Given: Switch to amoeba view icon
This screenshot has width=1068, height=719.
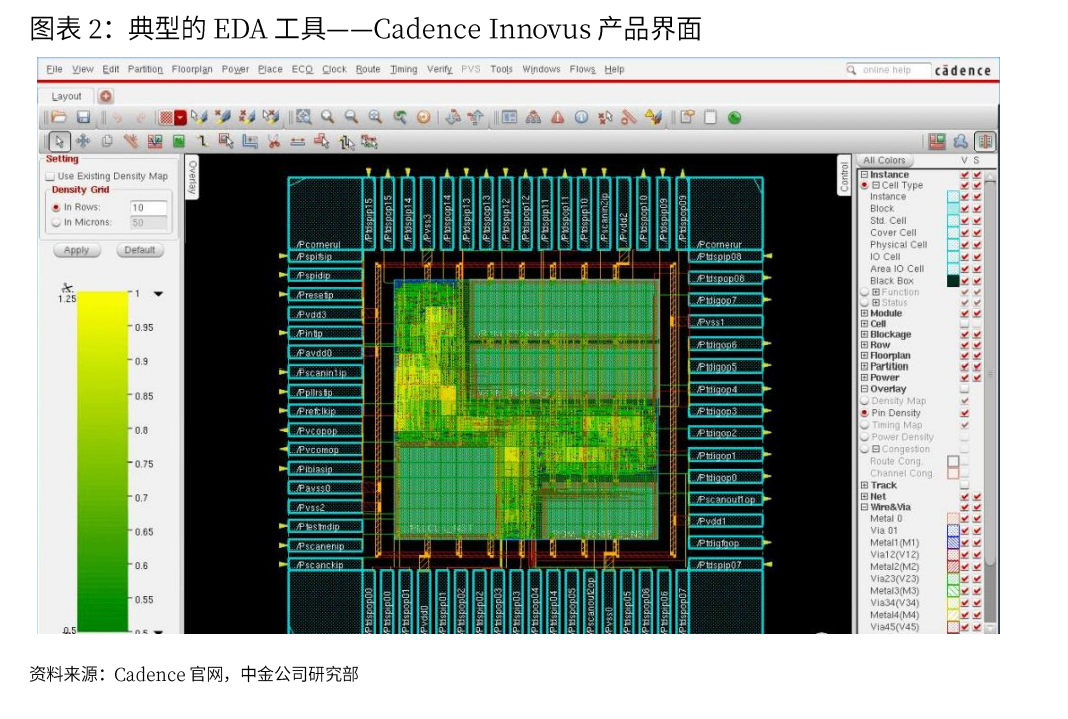Looking at the screenshot, I should [x=960, y=142].
